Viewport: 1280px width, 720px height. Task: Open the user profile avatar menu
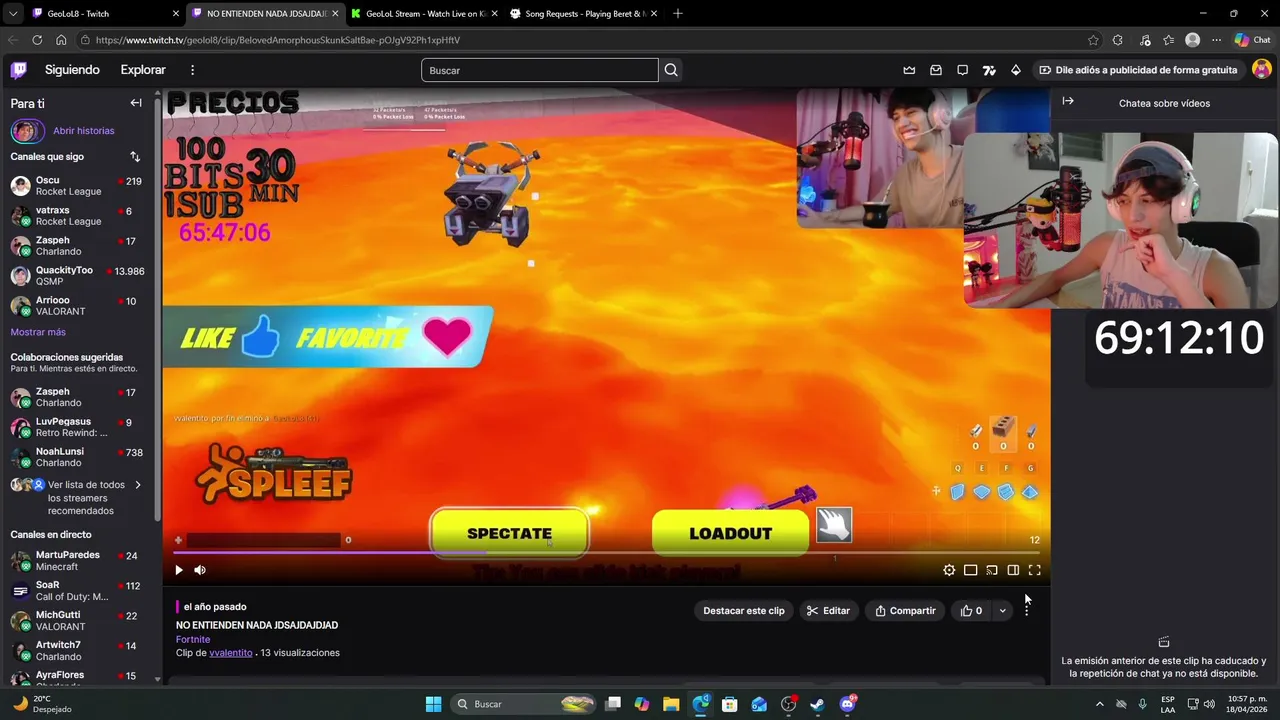point(1262,69)
